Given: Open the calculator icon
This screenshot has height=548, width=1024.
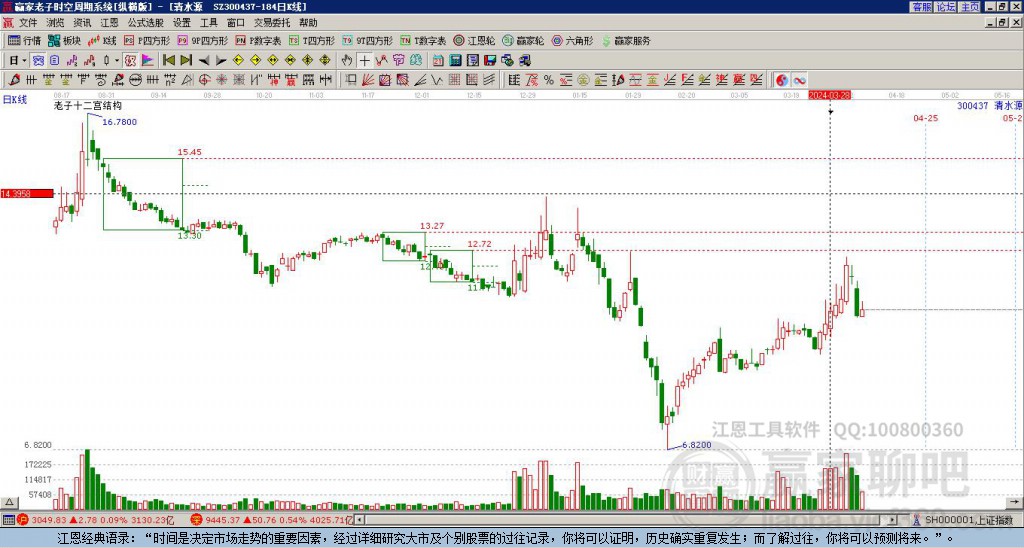Looking at the screenshot, I should coord(455,61).
